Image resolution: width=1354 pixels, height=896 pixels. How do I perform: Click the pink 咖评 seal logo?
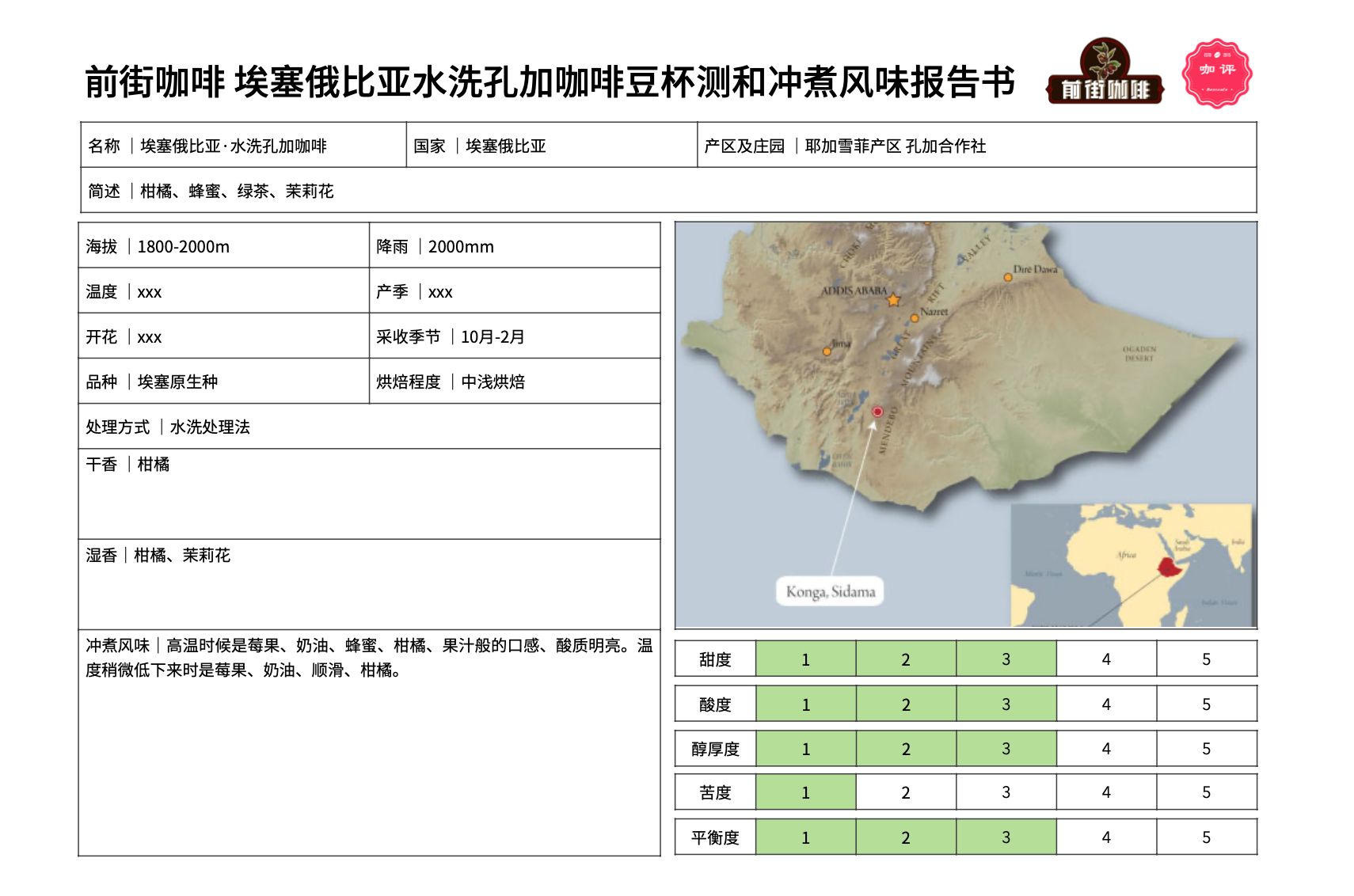(x=1216, y=73)
